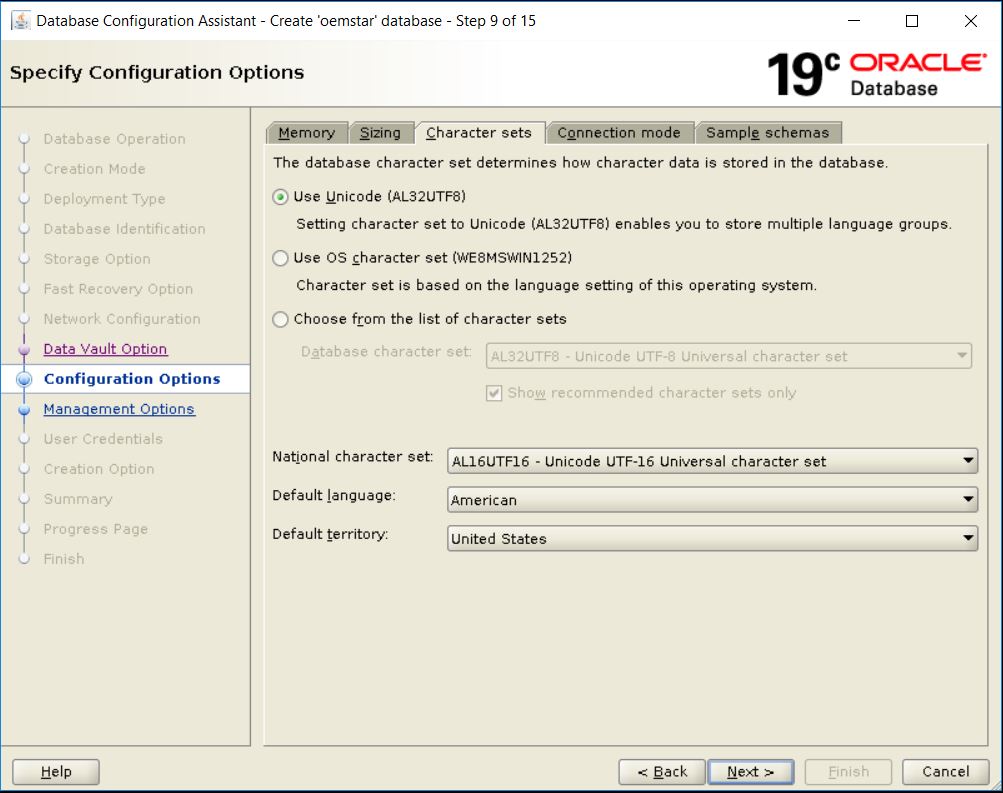Click the Help button
The height and width of the screenshot is (793, 1003).
coord(56,772)
